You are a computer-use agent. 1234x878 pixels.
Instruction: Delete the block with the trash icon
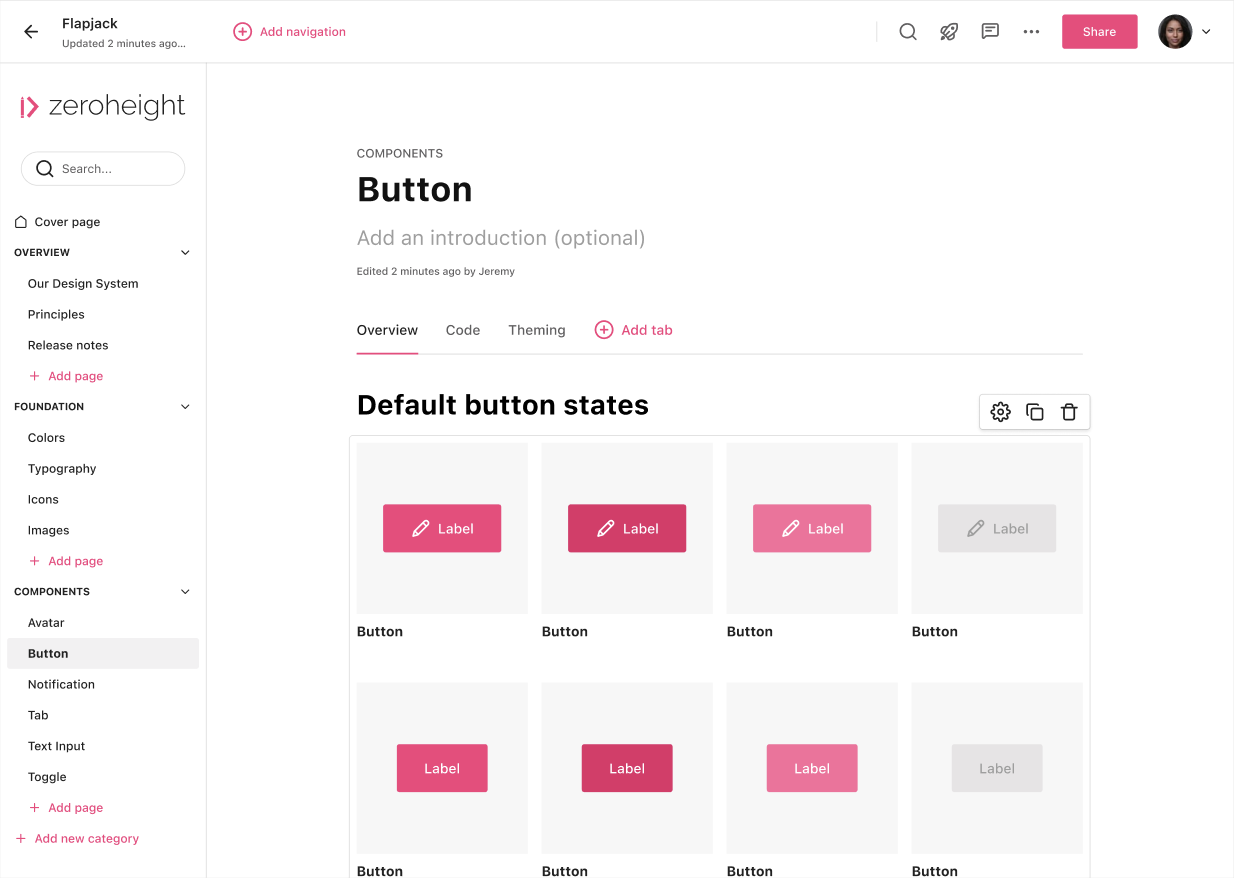pos(1069,412)
